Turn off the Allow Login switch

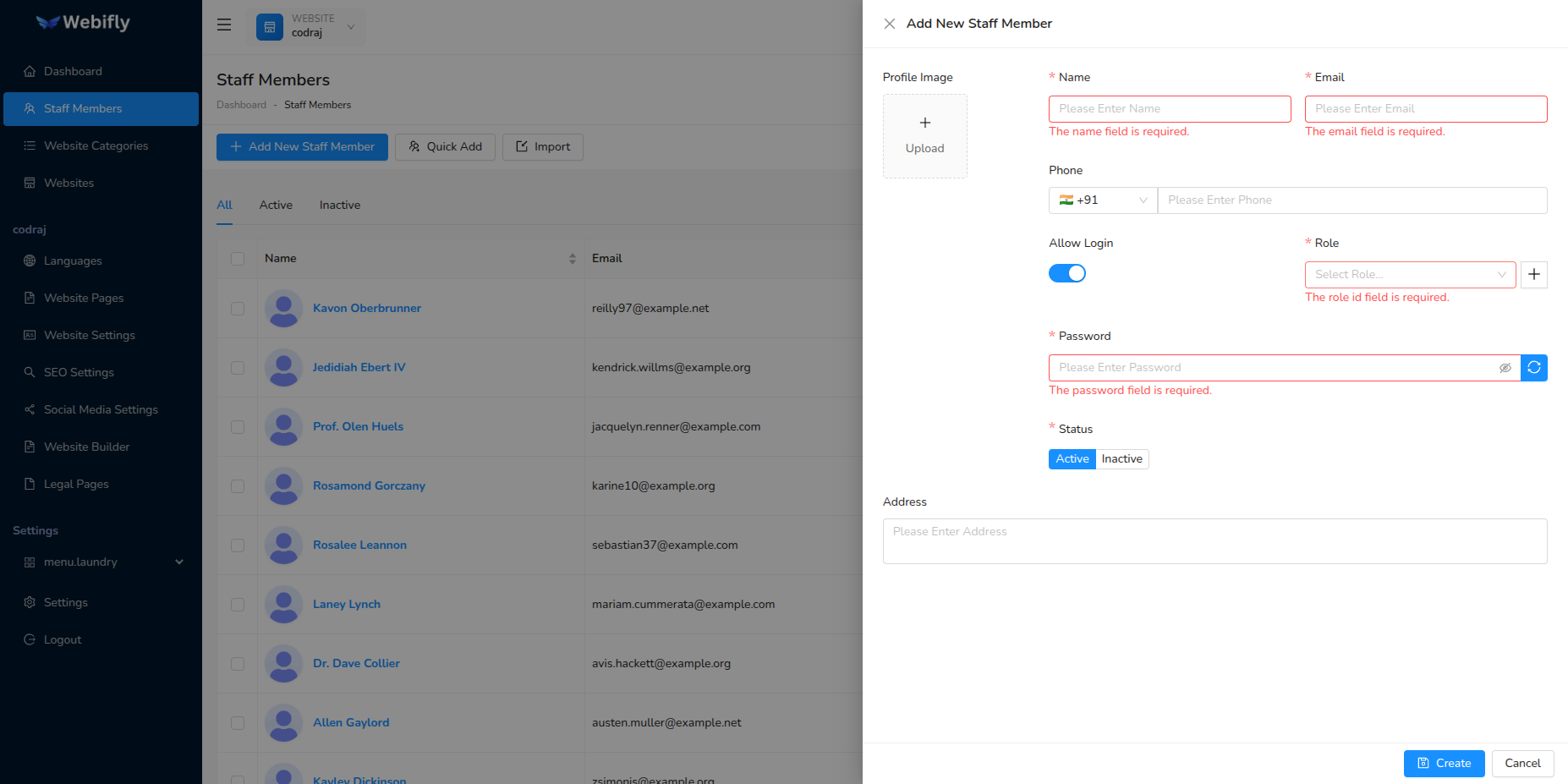[1066, 273]
